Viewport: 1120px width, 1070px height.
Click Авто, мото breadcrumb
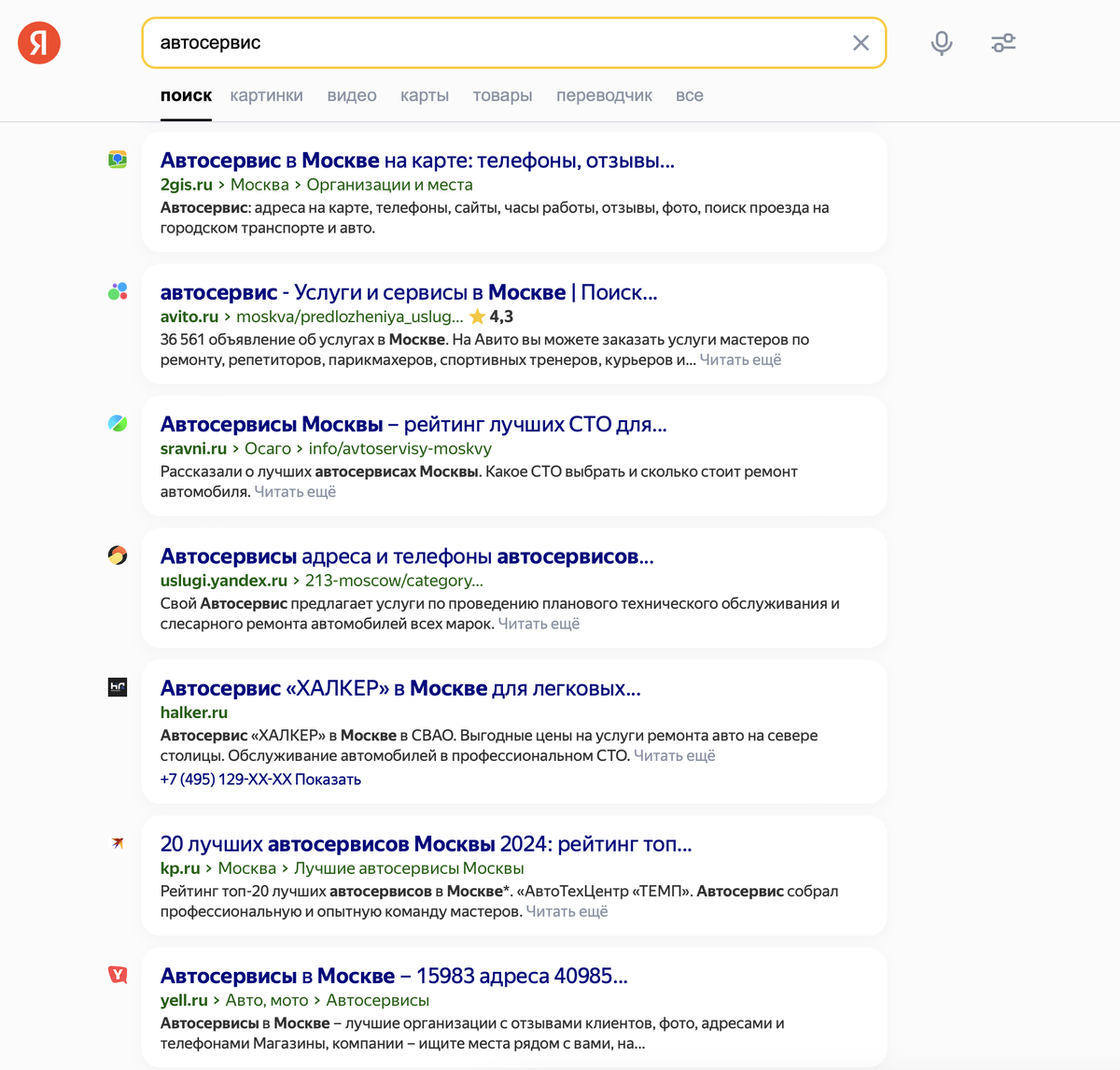click(x=267, y=999)
